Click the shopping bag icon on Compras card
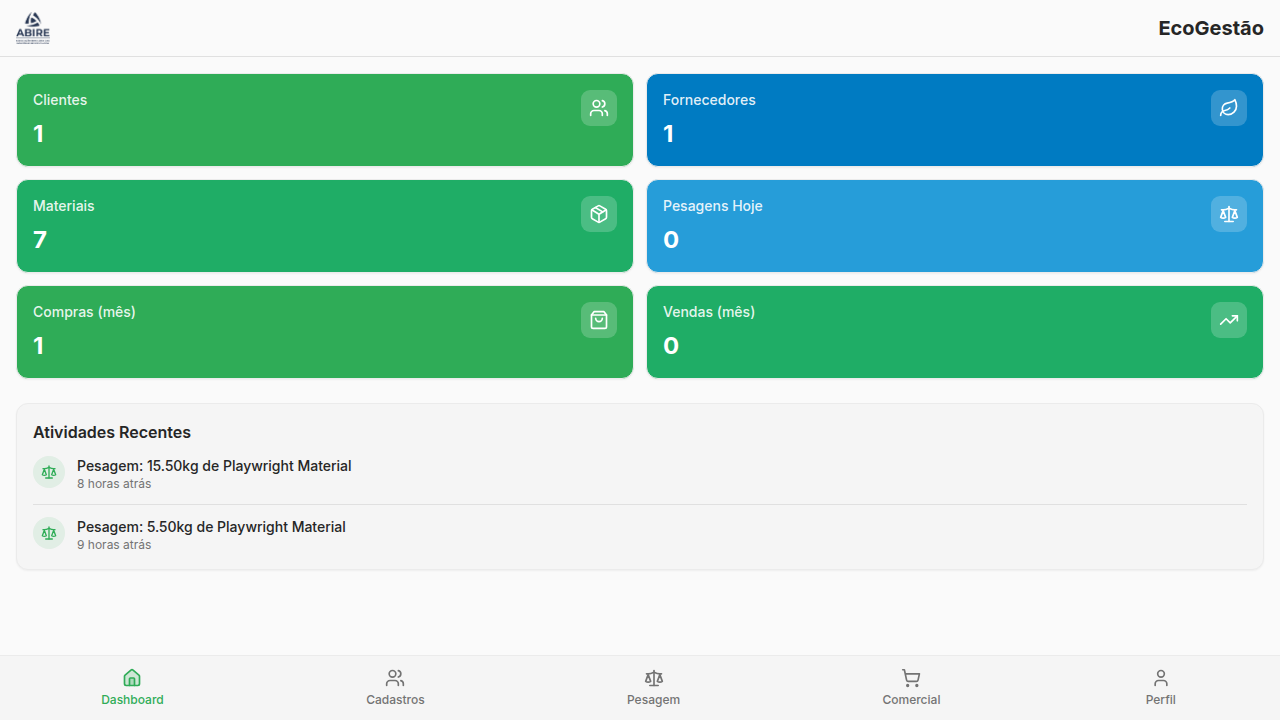The width and height of the screenshot is (1280, 720). pyautogui.click(x=598, y=320)
